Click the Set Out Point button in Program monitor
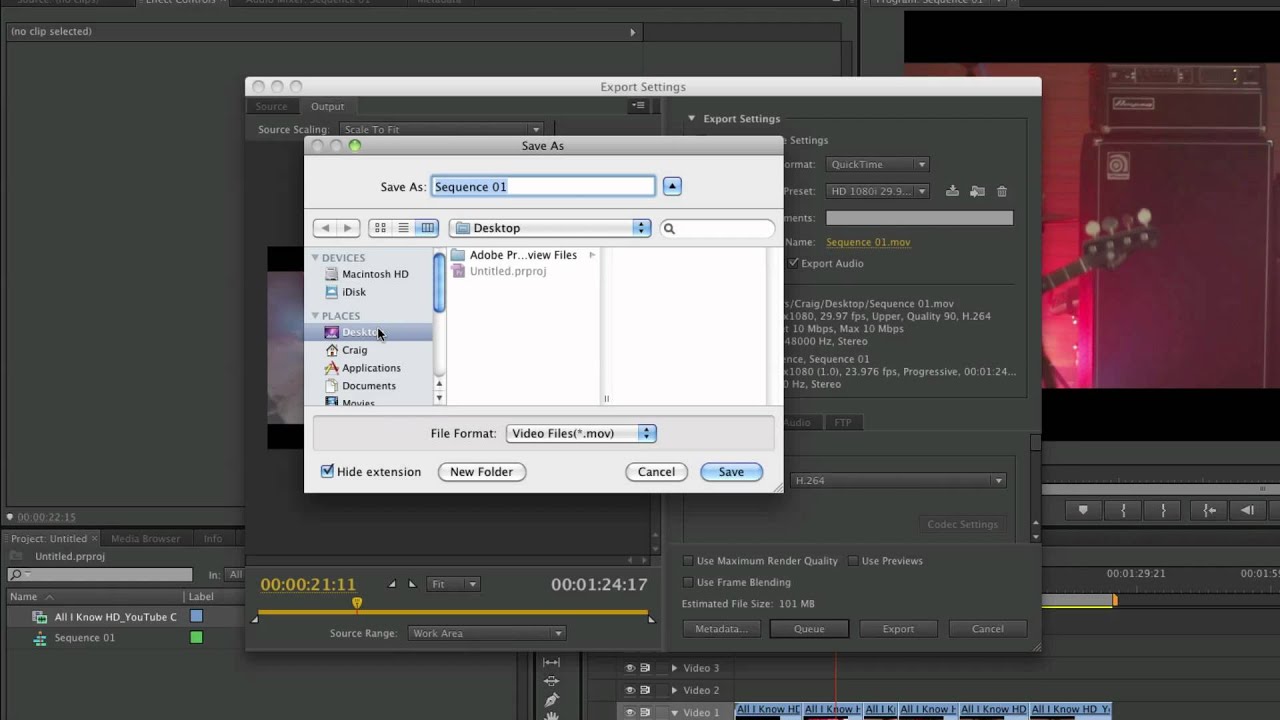Viewport: 1280px width, 720px height. (x=1163, y=510)
